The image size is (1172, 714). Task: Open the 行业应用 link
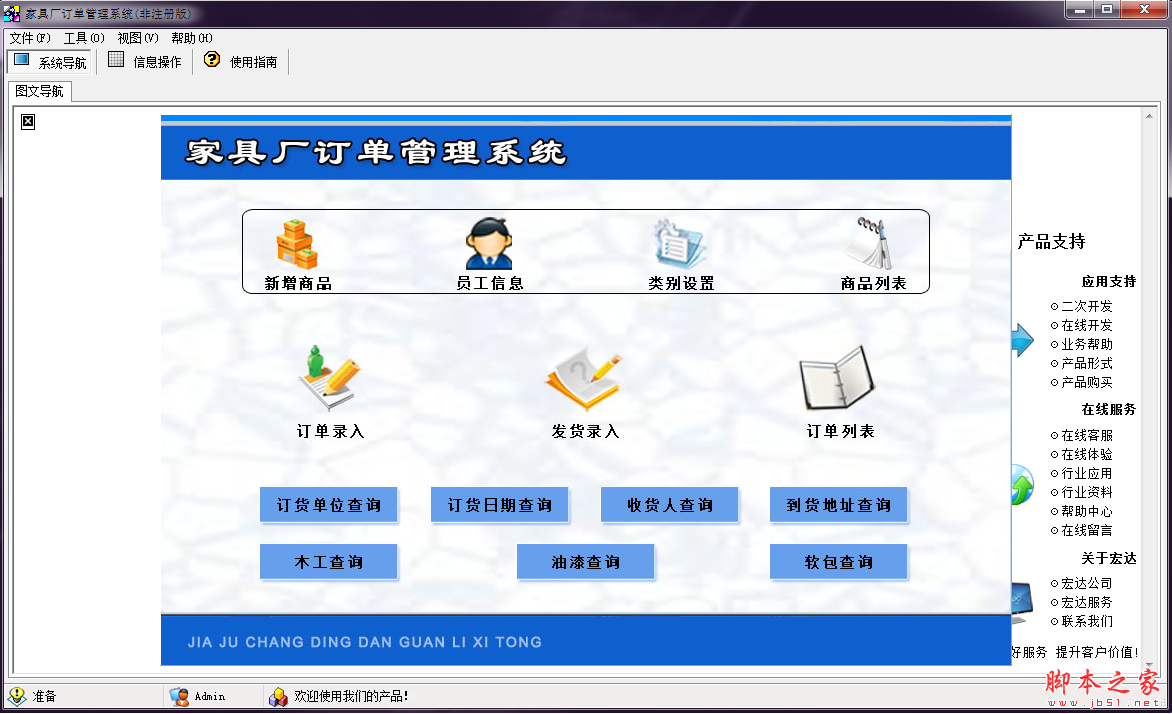point(1087,473)
